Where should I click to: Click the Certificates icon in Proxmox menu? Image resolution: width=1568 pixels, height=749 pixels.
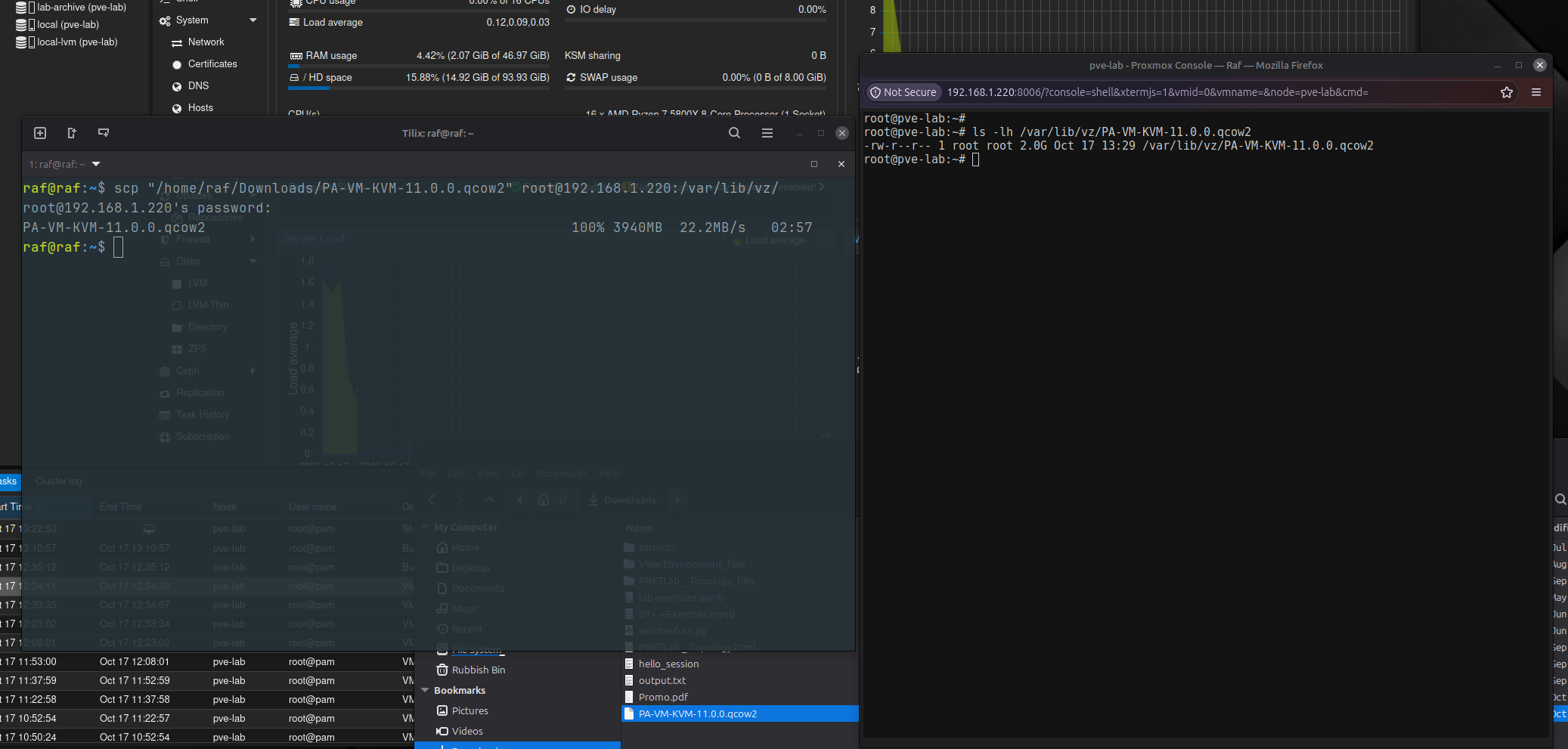click(x=177, y=65)
